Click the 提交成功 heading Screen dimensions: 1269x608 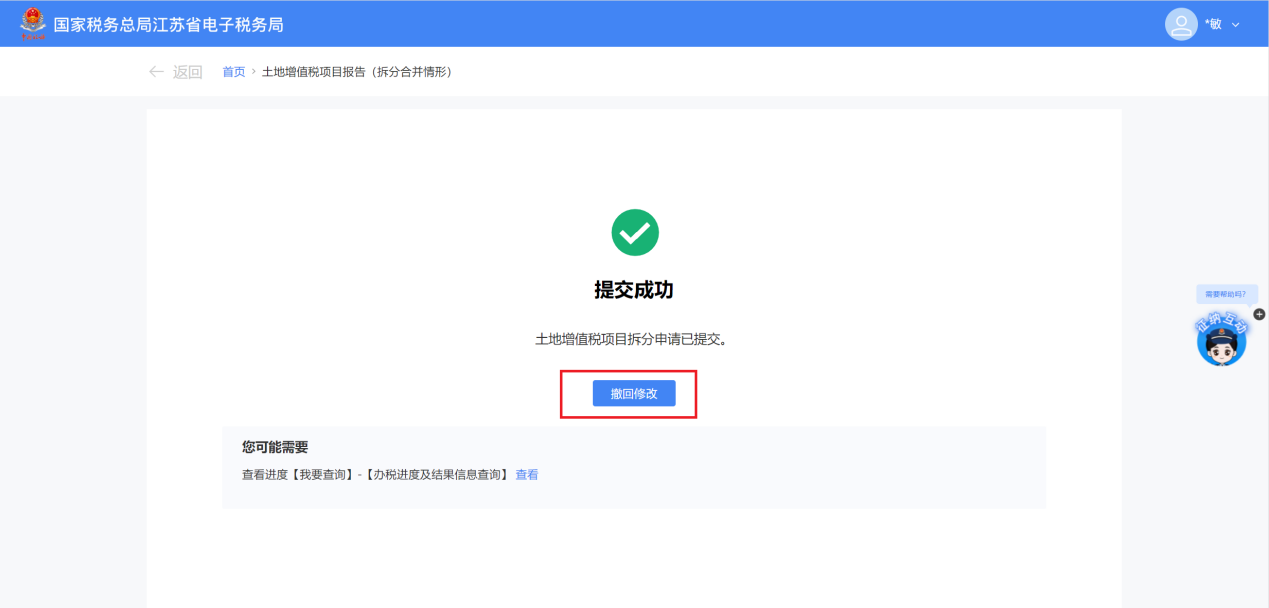tap(634, 290)
